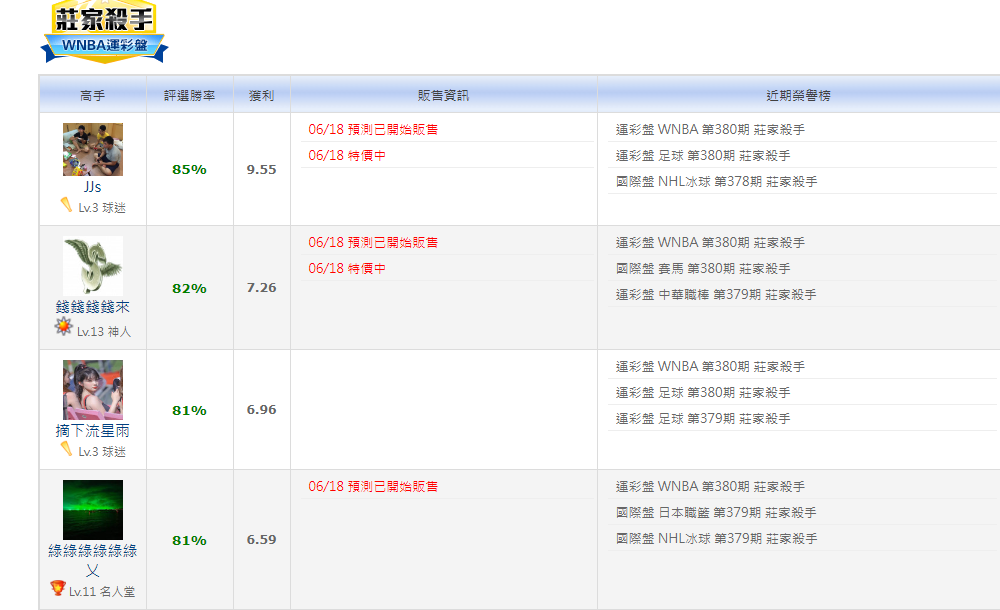Screen dimensions: 1000x610
Task: Select the 高手 column header
Action: click(92, 95)
